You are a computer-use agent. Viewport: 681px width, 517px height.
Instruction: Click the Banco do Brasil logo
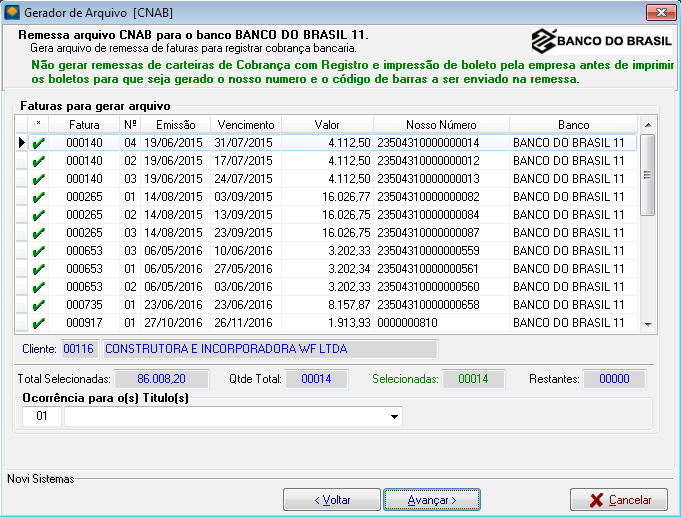602,41
